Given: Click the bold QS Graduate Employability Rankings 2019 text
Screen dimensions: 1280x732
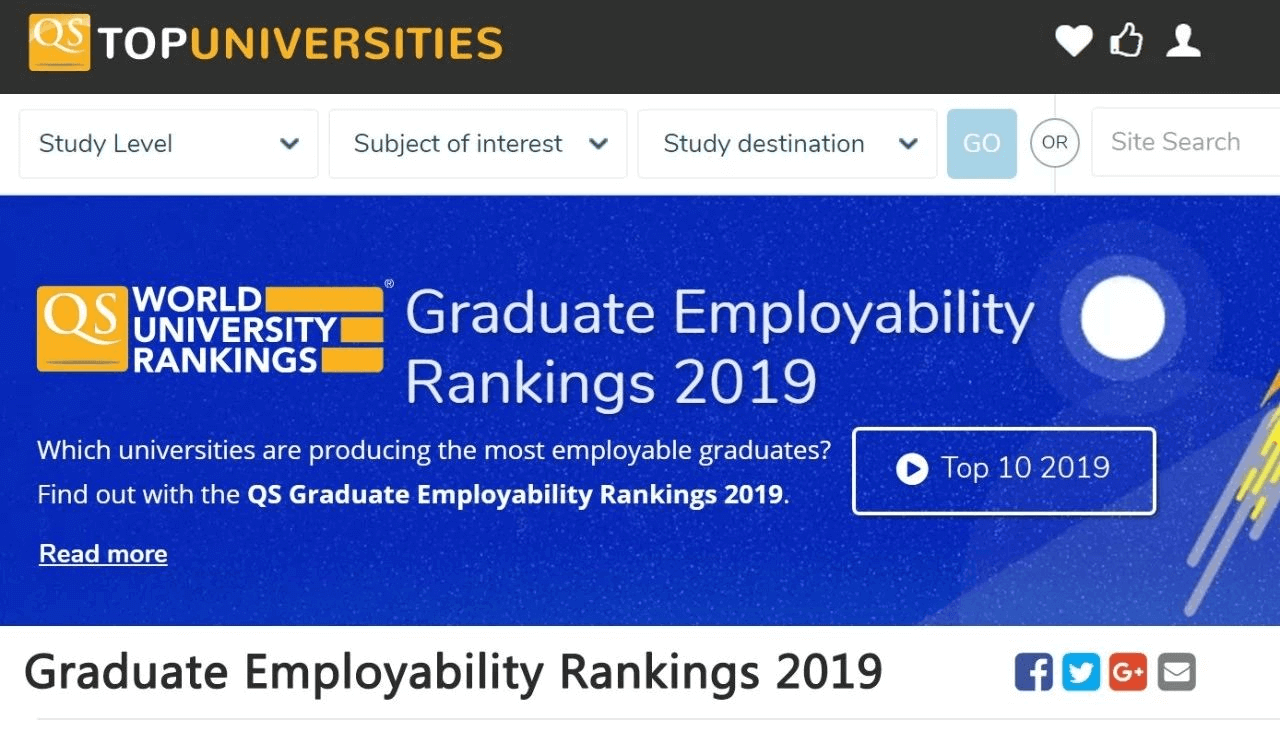Looking at the screenshot, I should pyautogui.click(x=515, y=494).
